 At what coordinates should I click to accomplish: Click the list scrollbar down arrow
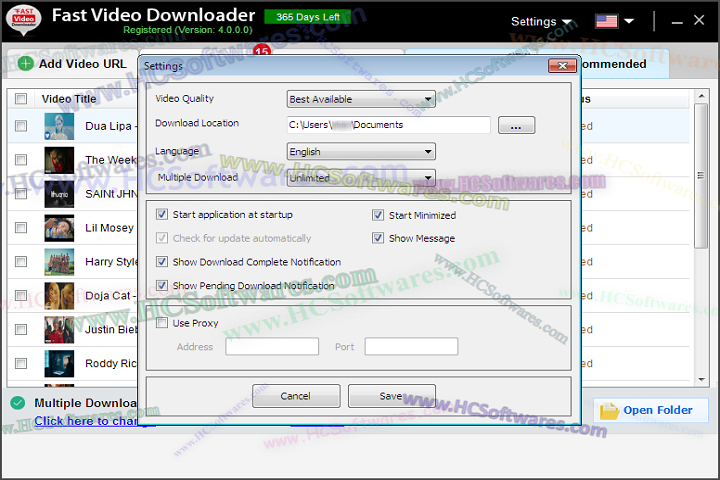(701, 379)
